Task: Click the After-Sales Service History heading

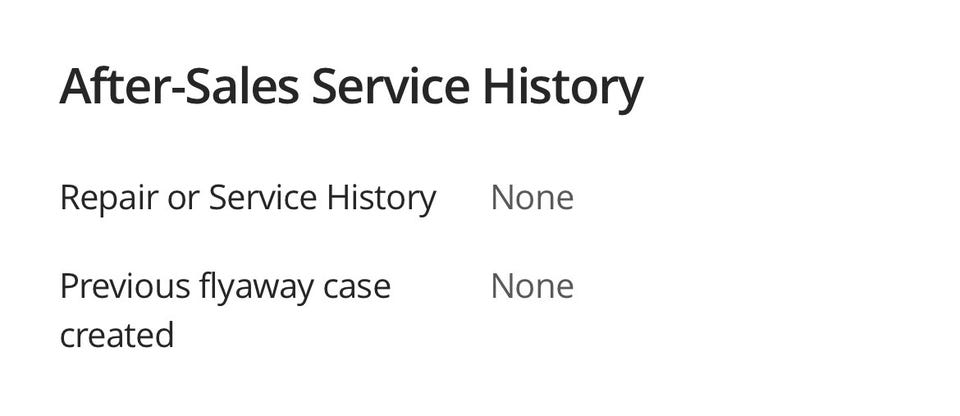Action: click(x=351, y=87)
